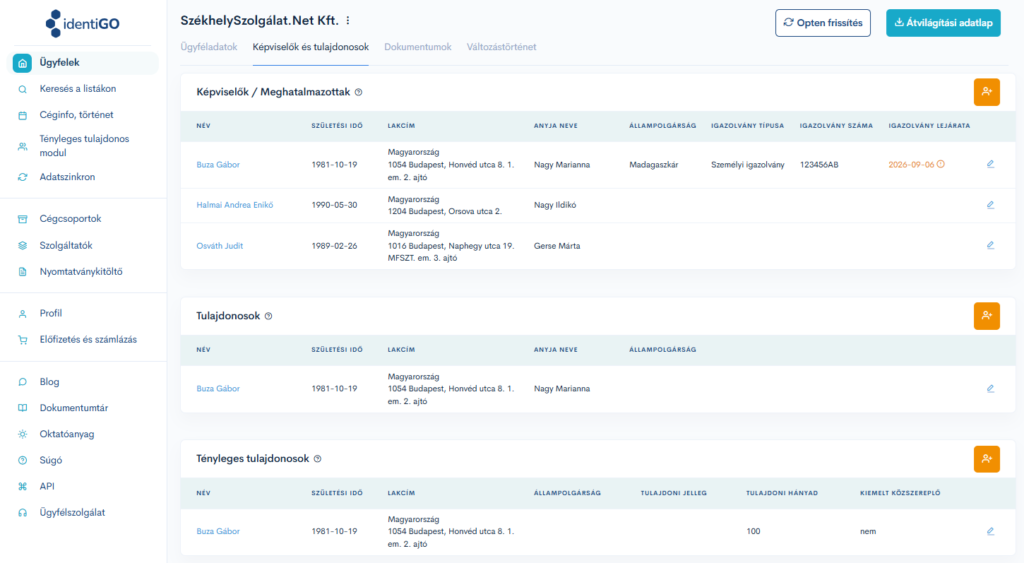This screenshot has width=1024, height=563.
Task: Click the Tényleges tulajdonos modul people icon
Action: (22, 146)
